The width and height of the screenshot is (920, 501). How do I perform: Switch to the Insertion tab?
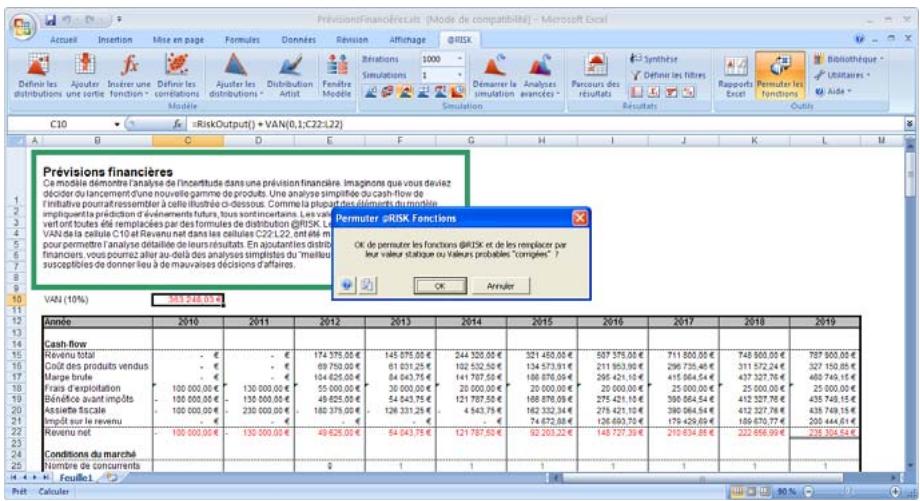[x=114, y=40]
